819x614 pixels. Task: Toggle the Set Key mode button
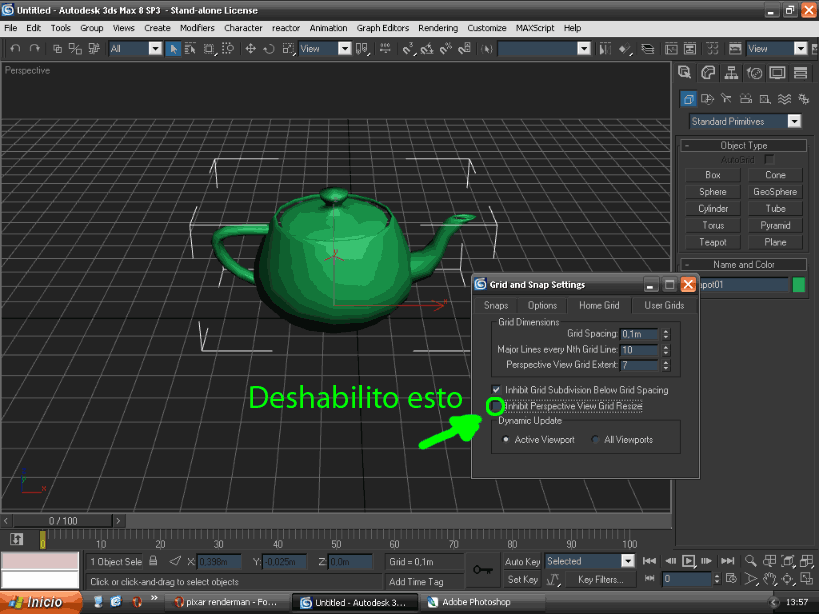click(x=522, y=580)
